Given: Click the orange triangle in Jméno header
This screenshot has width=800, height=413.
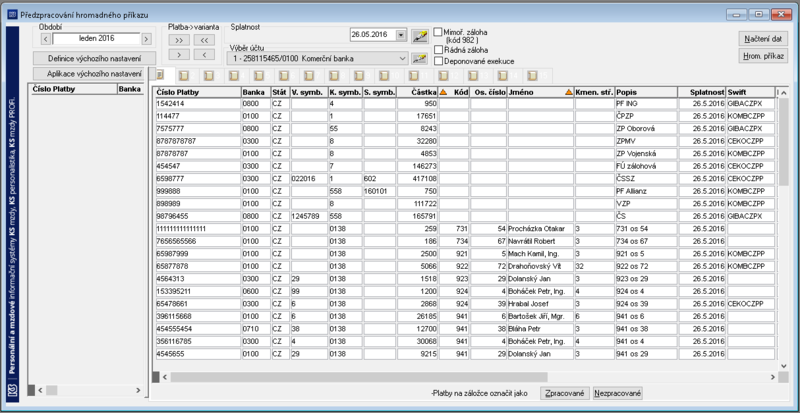Looking at the screenshot, I should coord(568,92).
